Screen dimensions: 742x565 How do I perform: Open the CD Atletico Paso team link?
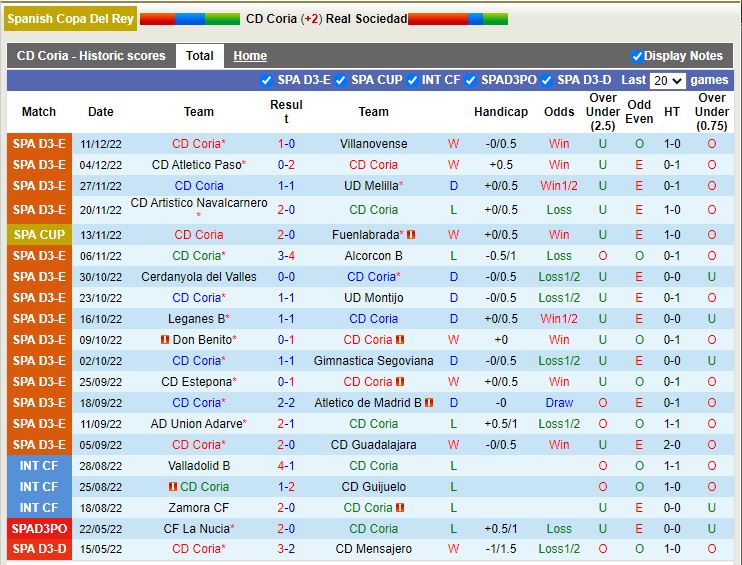point(196,165)
